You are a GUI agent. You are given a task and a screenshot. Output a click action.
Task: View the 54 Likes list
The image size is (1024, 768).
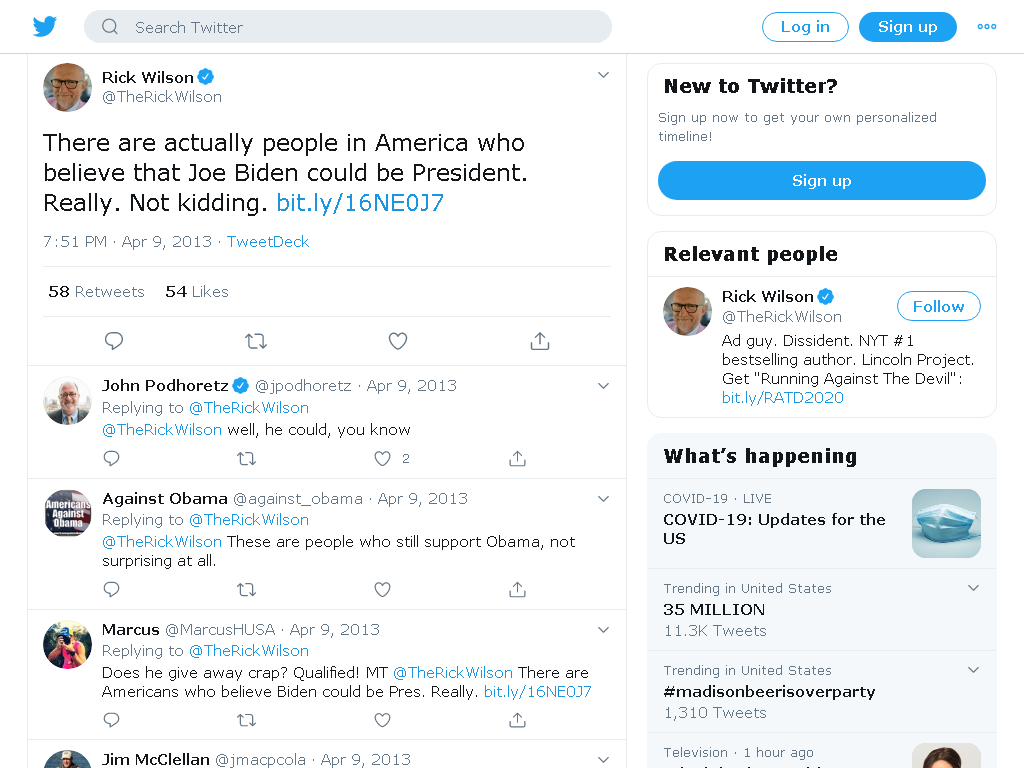pyautogui.click(x=197, y=292)
